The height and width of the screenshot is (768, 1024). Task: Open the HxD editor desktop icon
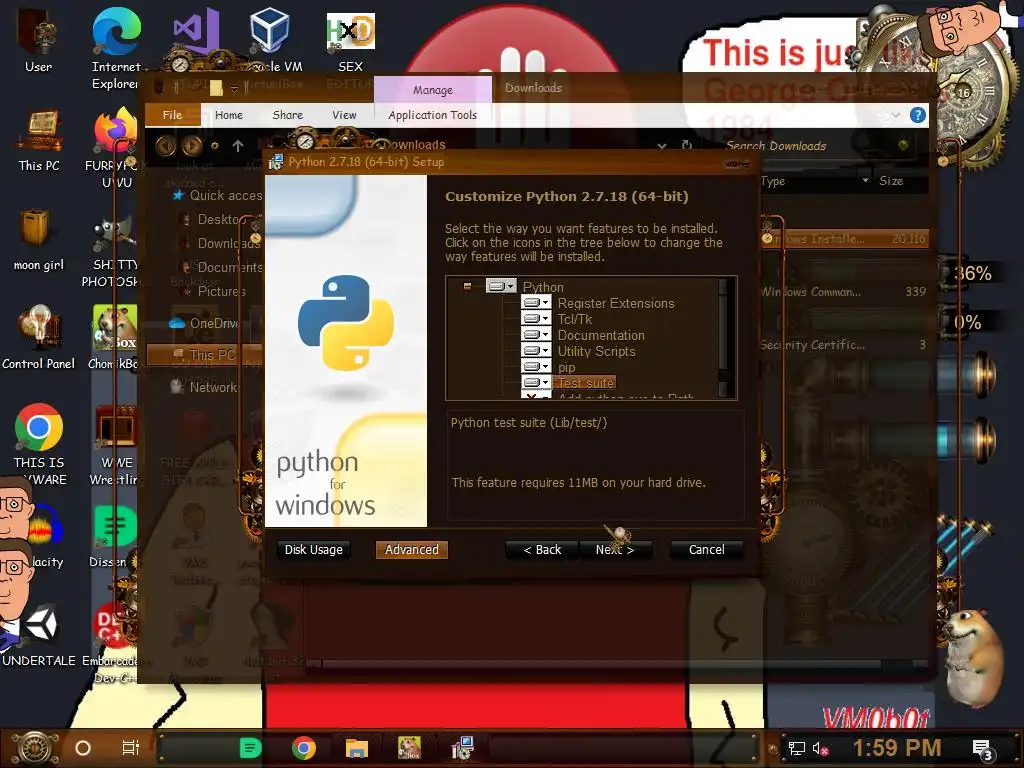click(x=351, y=40)
